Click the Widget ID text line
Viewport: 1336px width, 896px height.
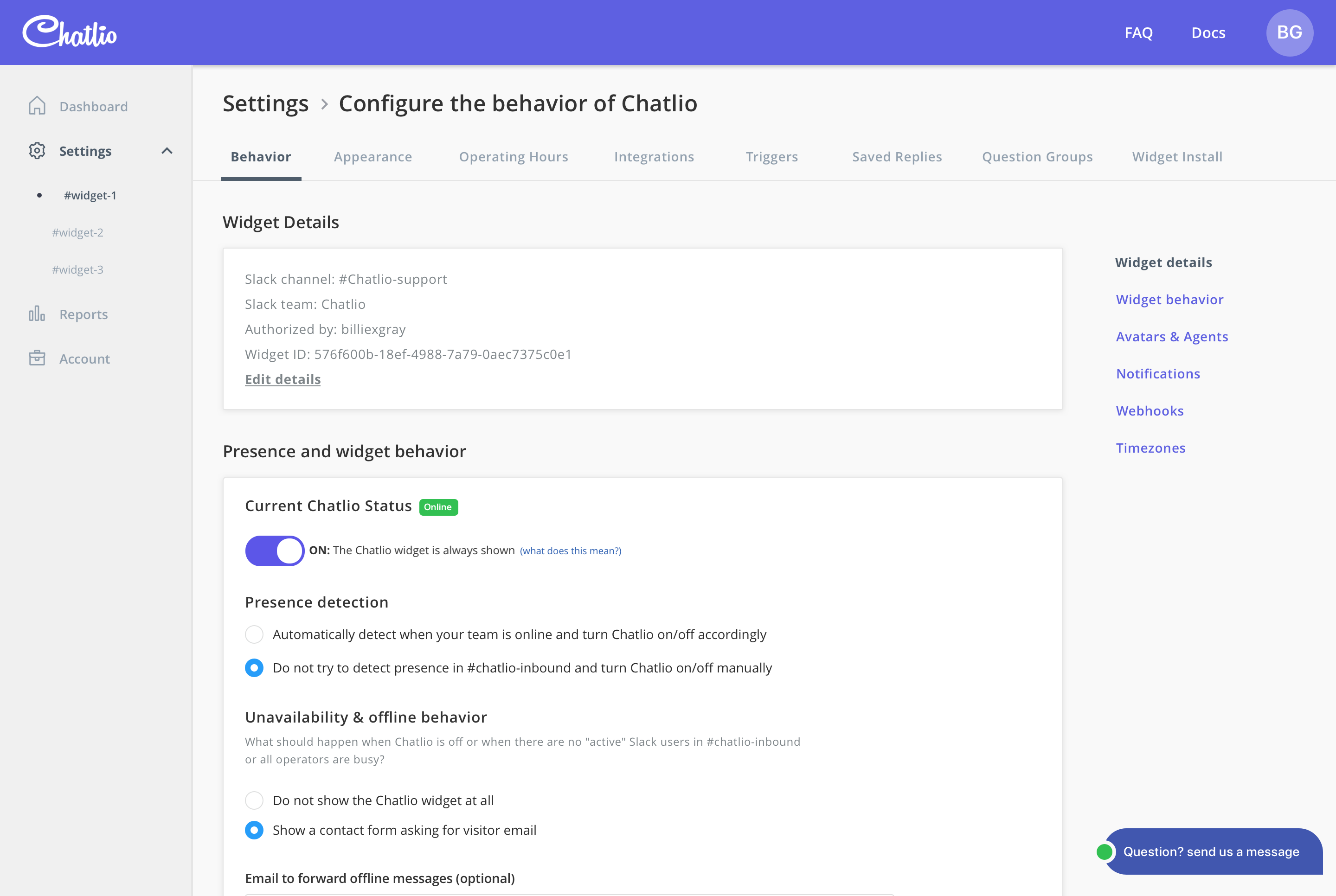(x=408, y=354)
